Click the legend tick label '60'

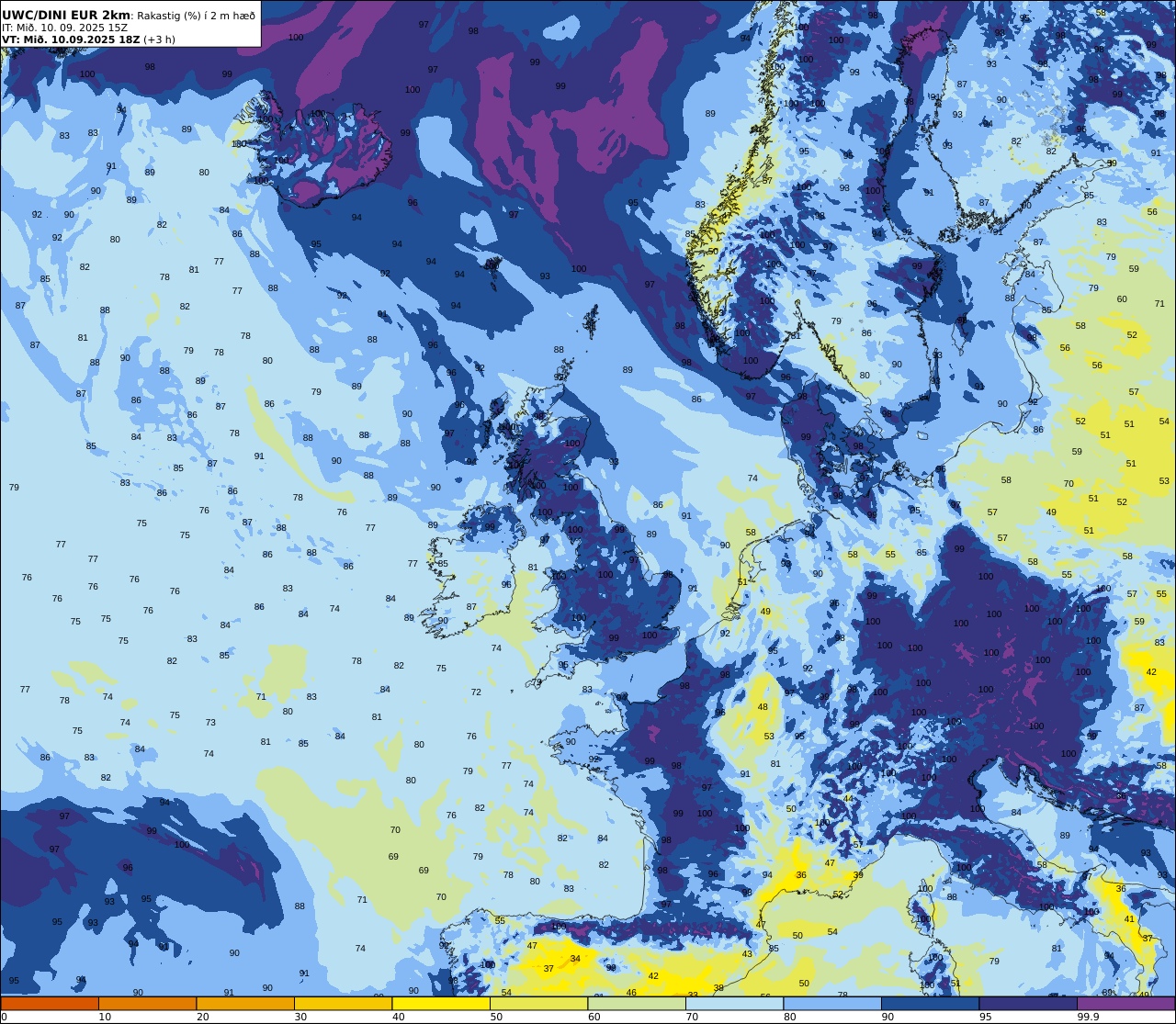pyautogui.click(x=594, y=1017)
